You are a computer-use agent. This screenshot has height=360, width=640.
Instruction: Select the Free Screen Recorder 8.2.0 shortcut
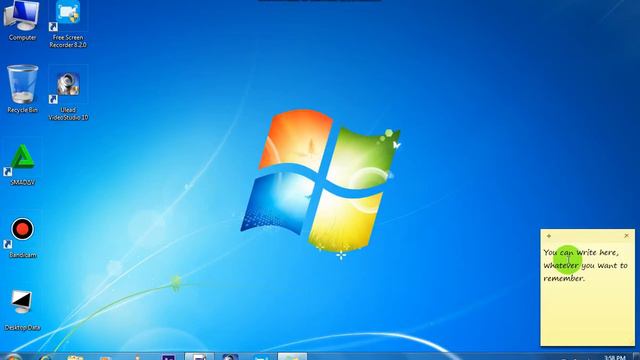tap(68, 24)
